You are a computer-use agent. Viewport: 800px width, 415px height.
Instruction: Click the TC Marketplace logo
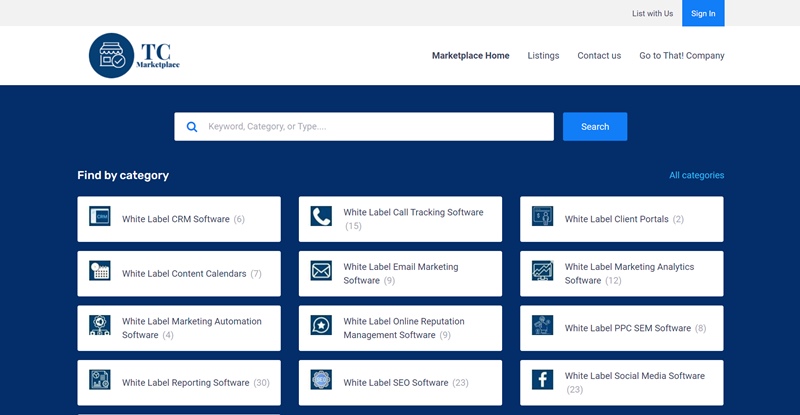pyautogui.click(x=135, y=56)
